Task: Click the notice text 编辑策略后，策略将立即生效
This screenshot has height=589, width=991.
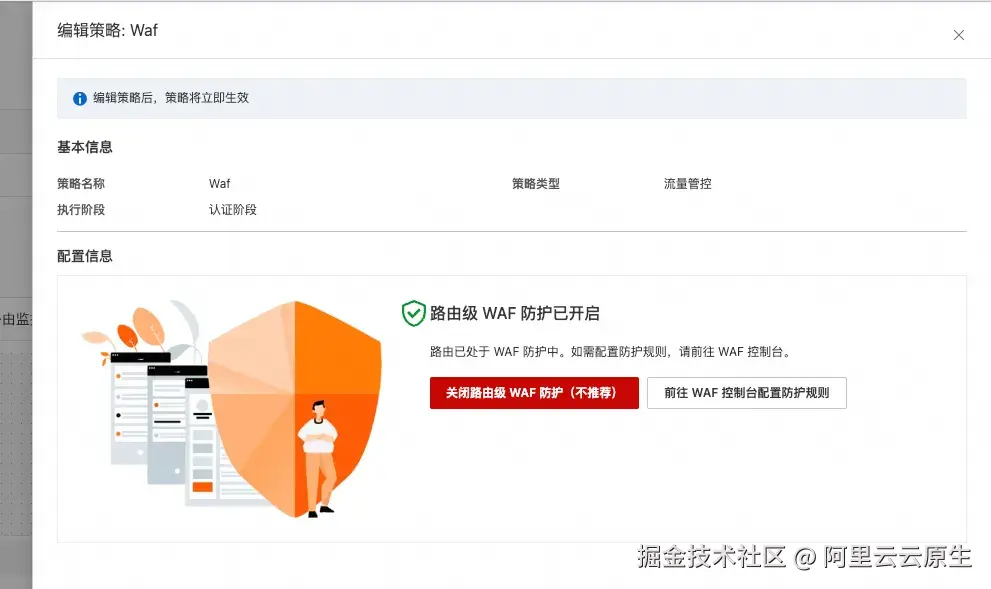Action: [171, 98]
